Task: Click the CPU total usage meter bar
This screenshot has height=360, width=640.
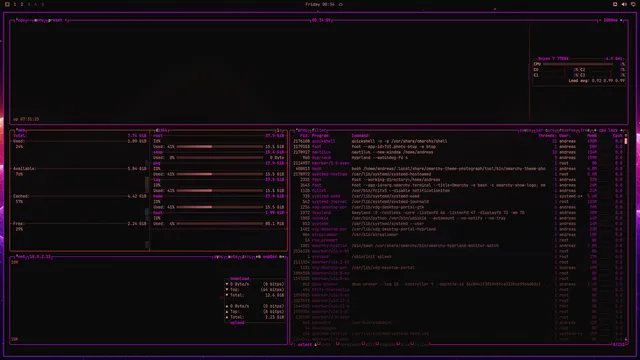Action: click(578, 64)
